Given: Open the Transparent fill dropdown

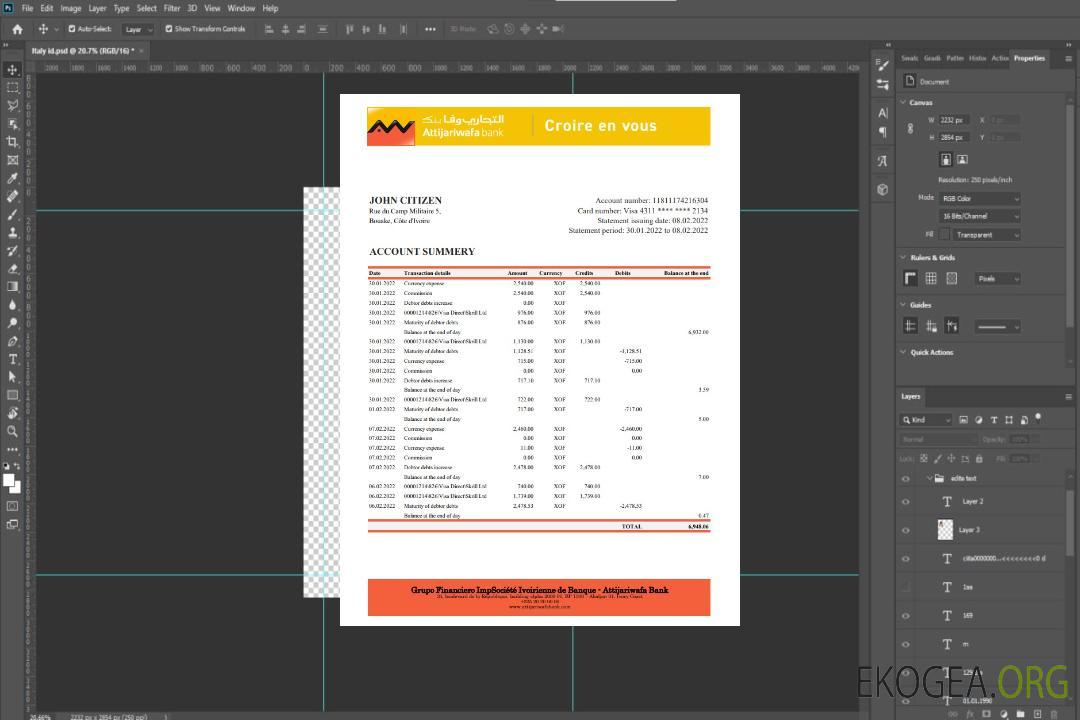Looking at the screenshot, I should (986, 235).
